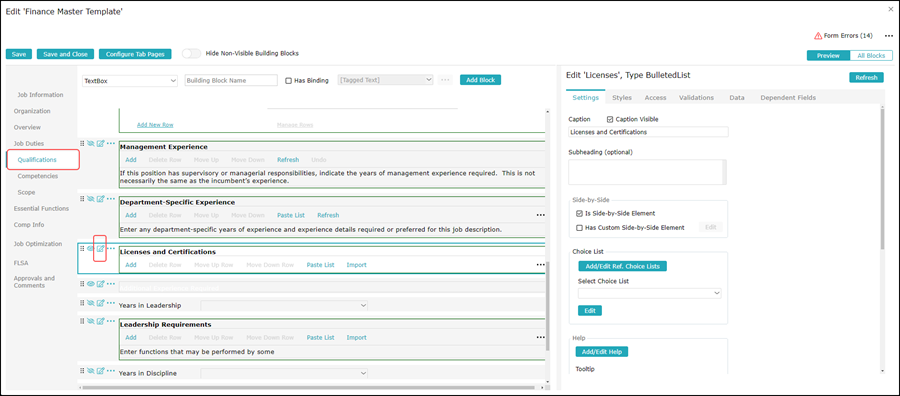Open toolbar overflow menu in Licenses and Certifications list
This screenshot has height=396, width=900.
coord(540,265)
